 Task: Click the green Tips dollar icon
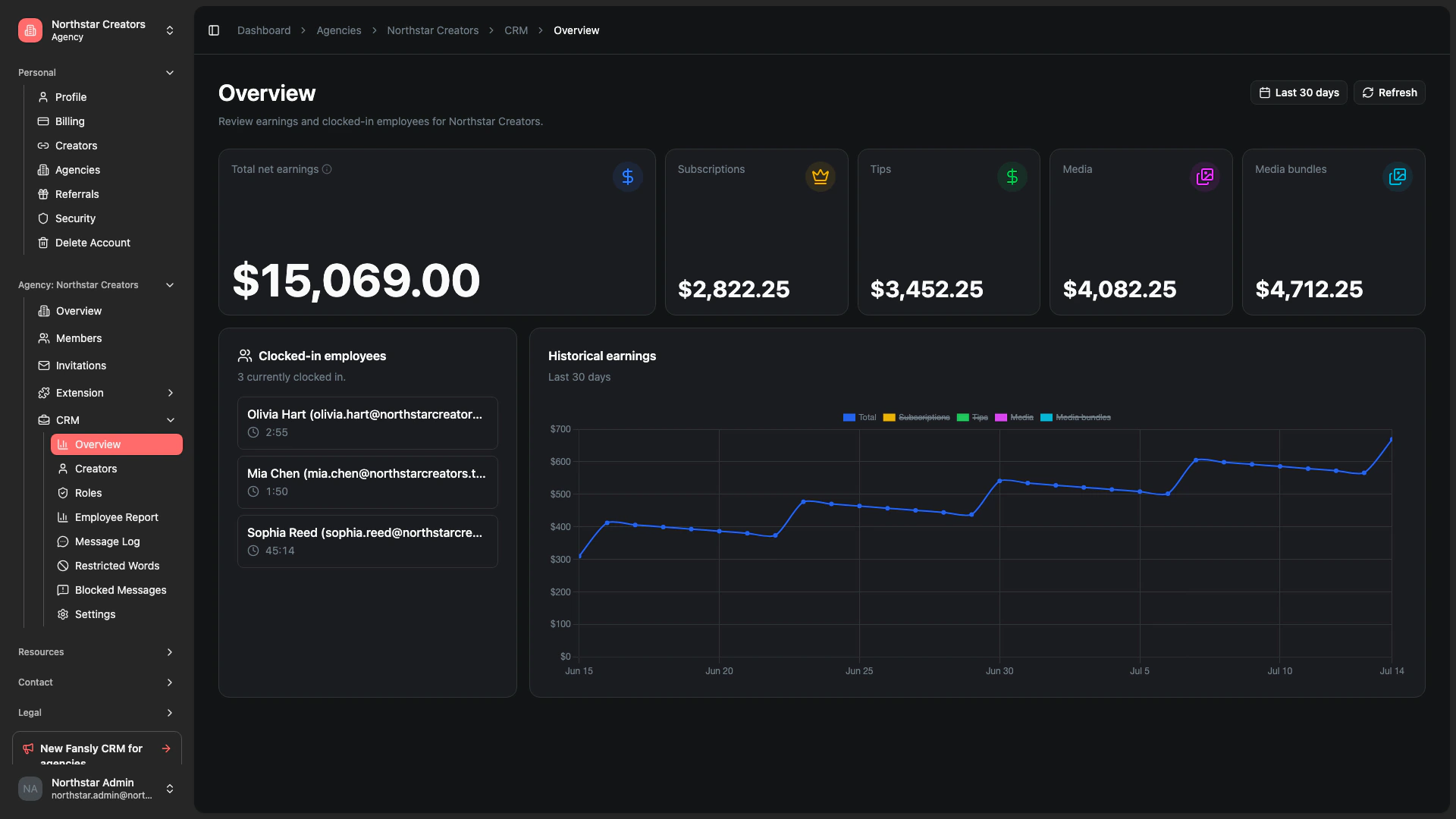click(1012, 177)
